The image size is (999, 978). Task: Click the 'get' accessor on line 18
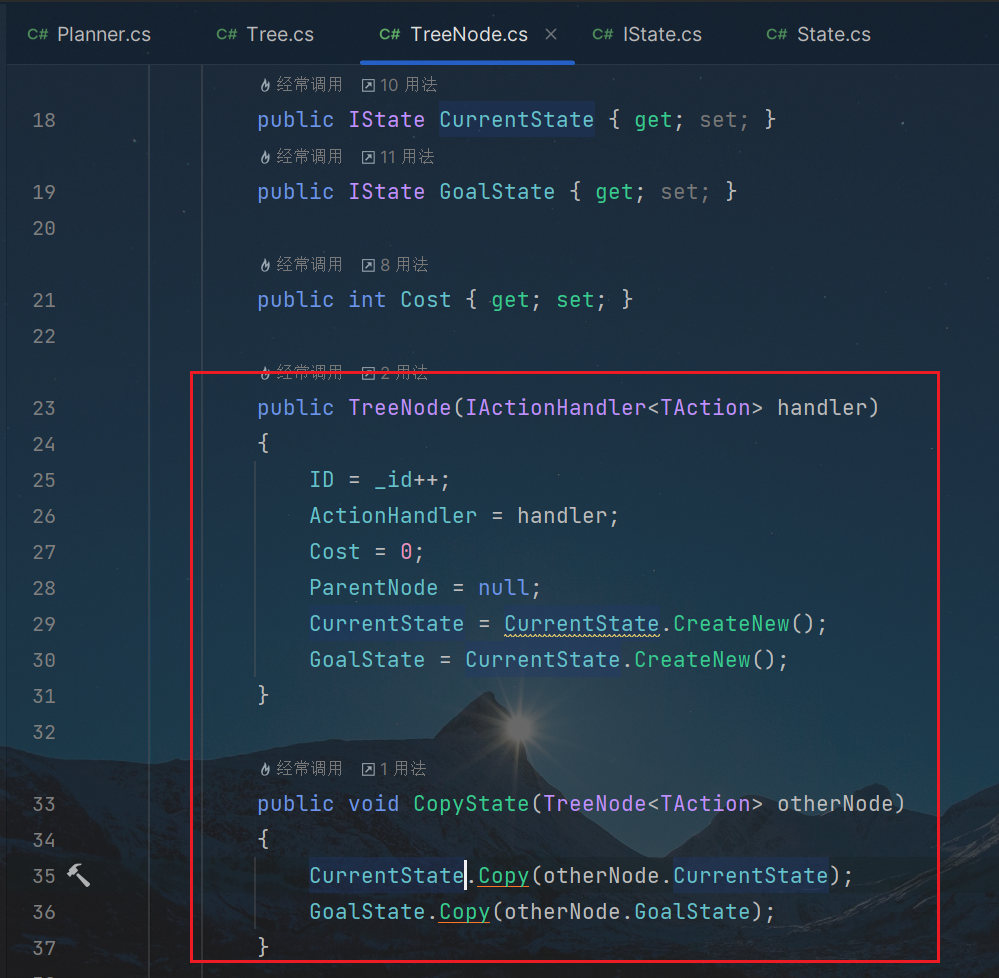[x=653, y=120]
